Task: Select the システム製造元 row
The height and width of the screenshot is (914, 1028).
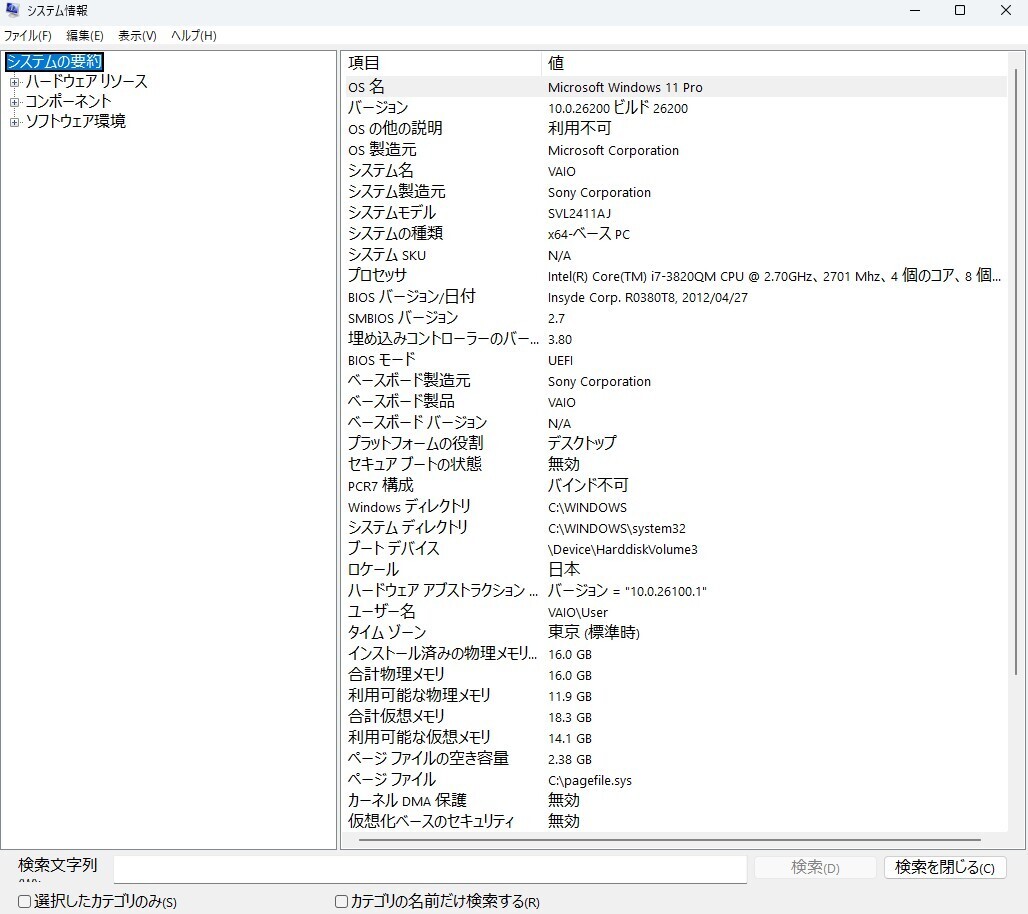Action: pos(675,191)
